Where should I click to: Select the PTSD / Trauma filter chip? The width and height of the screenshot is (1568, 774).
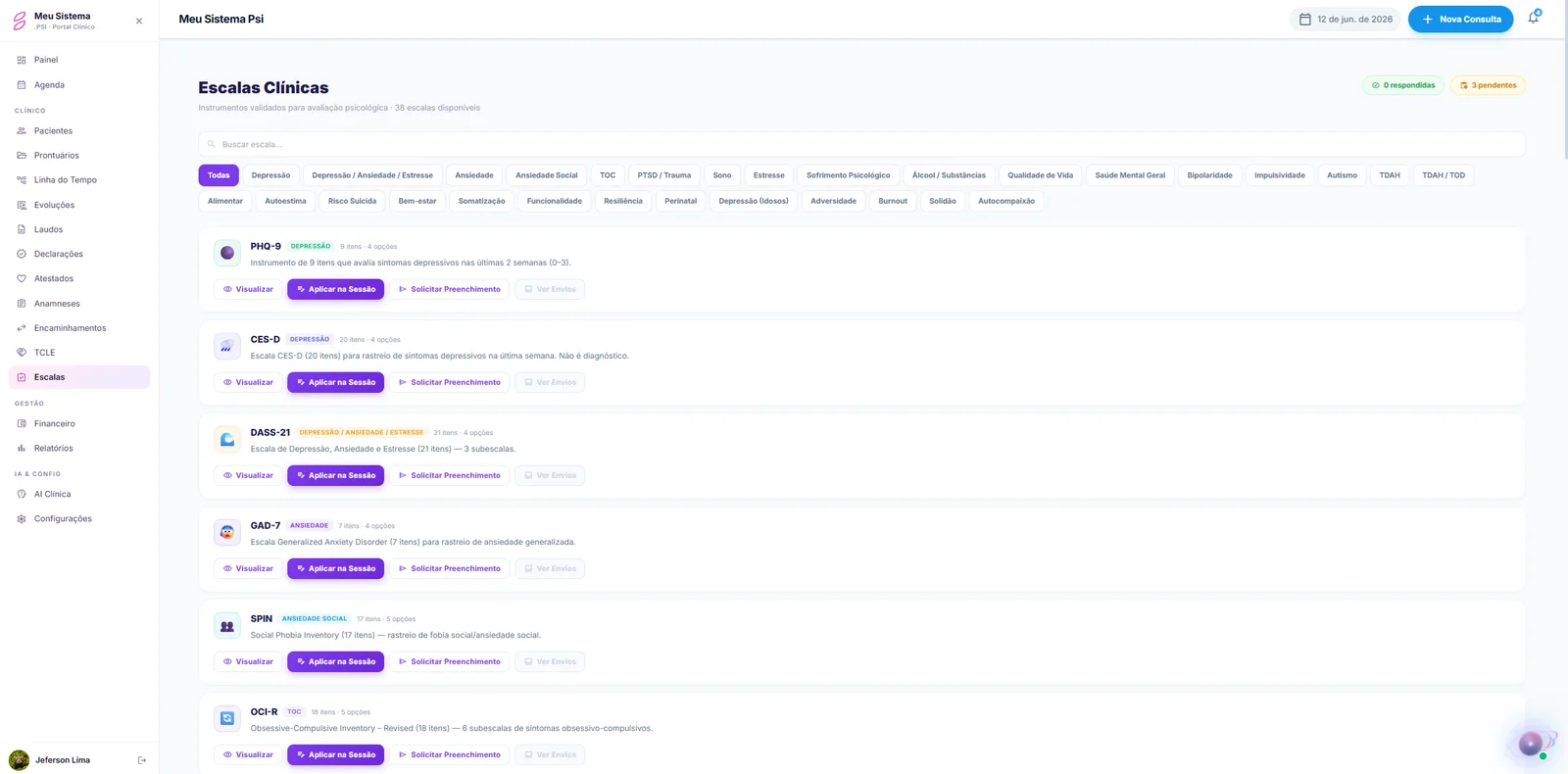[x=664, y=175]
